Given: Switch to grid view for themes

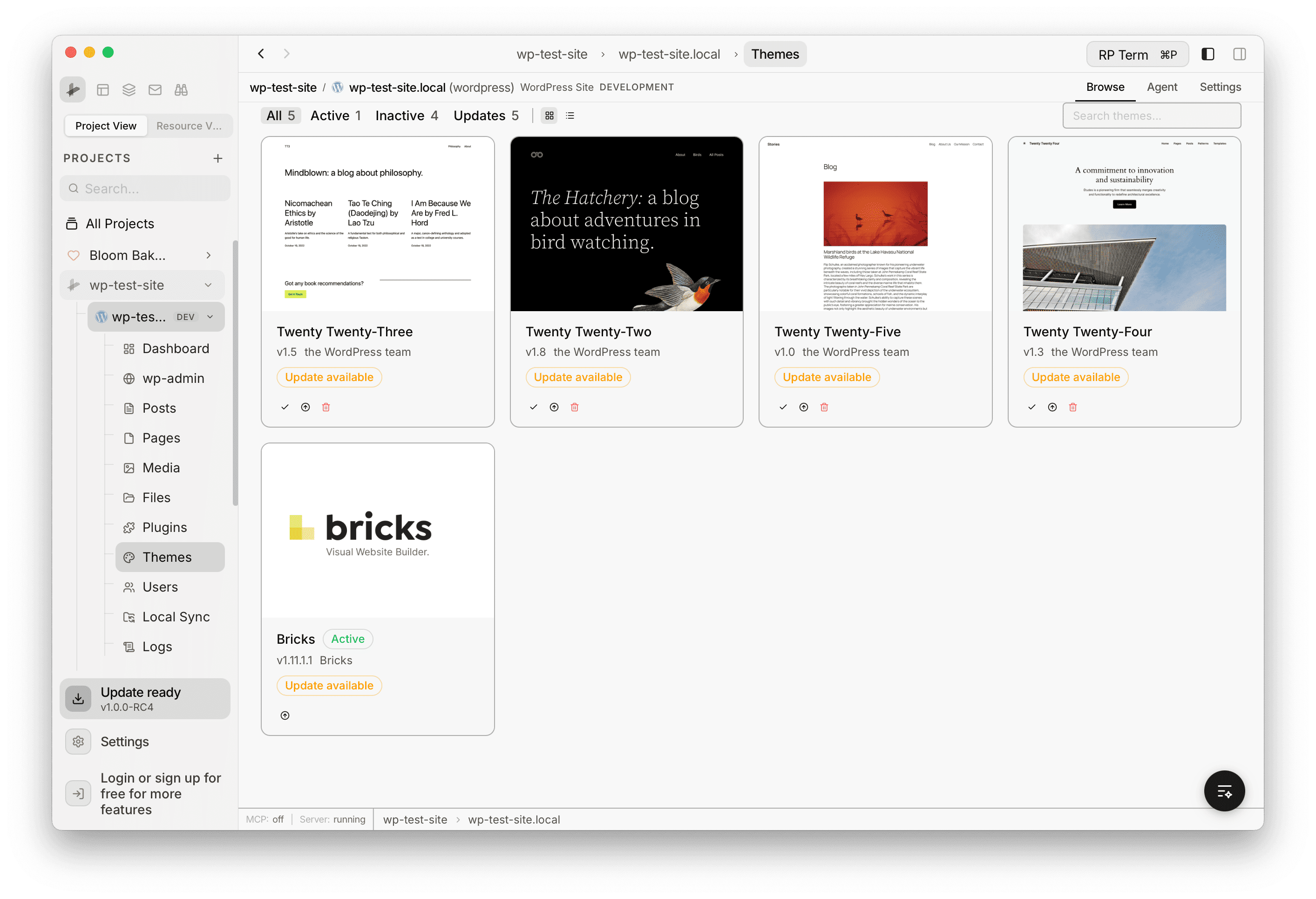Looking at the screenshot, I should [549, 115].
